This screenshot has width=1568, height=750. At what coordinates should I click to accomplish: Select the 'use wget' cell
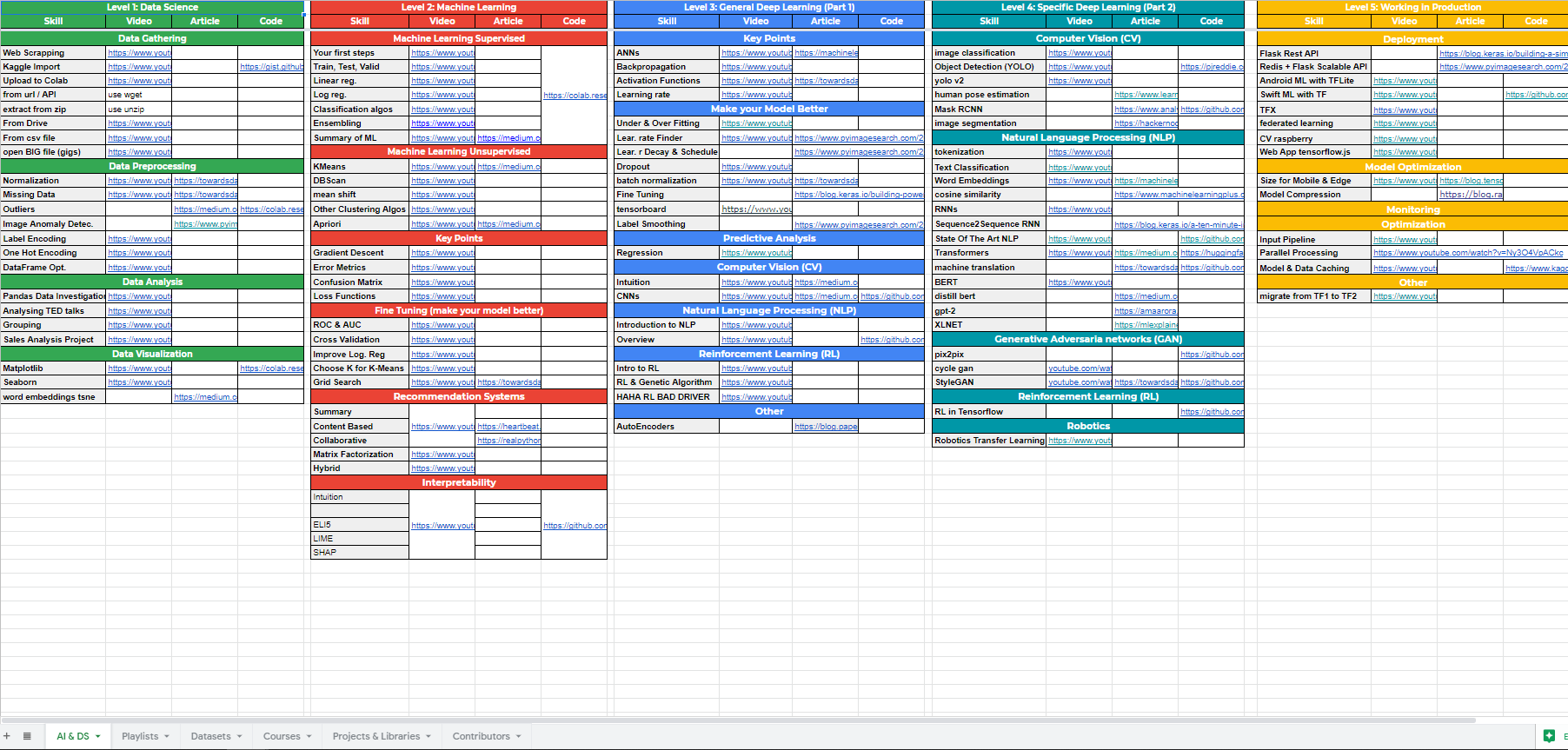[139, 95]
